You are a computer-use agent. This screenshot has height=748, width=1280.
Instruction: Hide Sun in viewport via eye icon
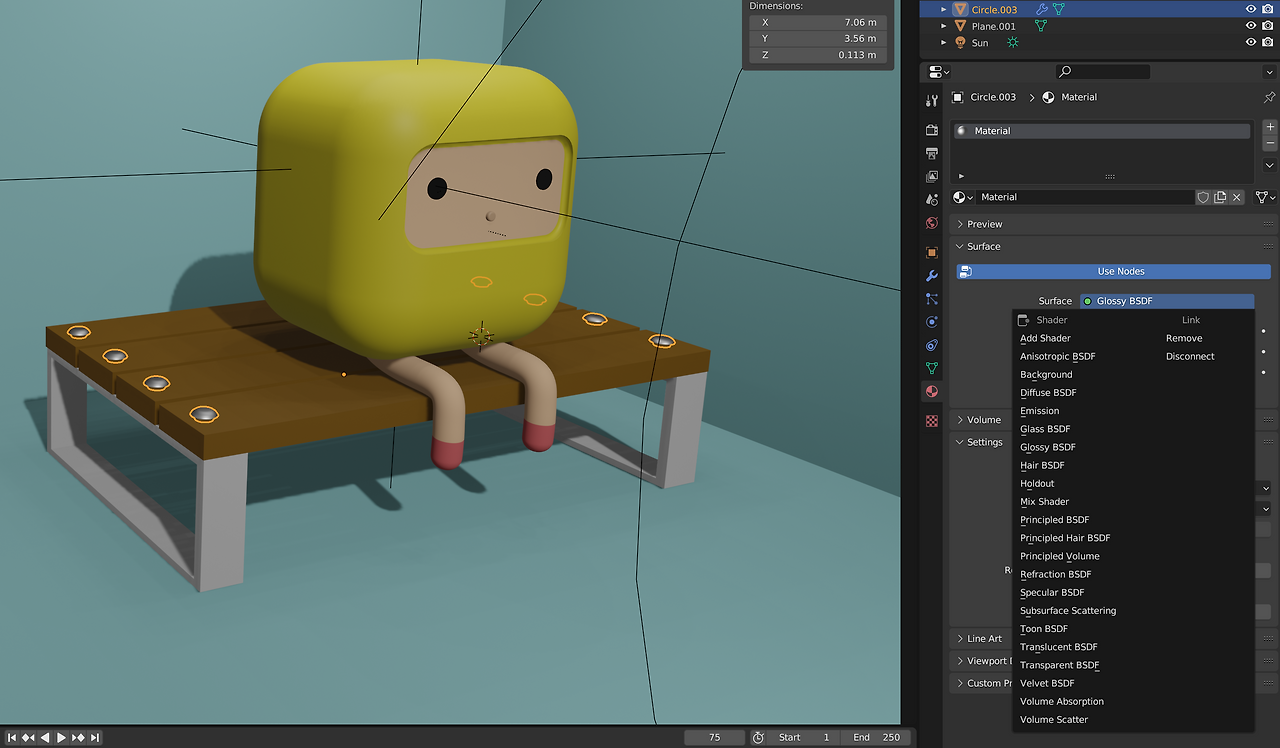point(1250,42)
